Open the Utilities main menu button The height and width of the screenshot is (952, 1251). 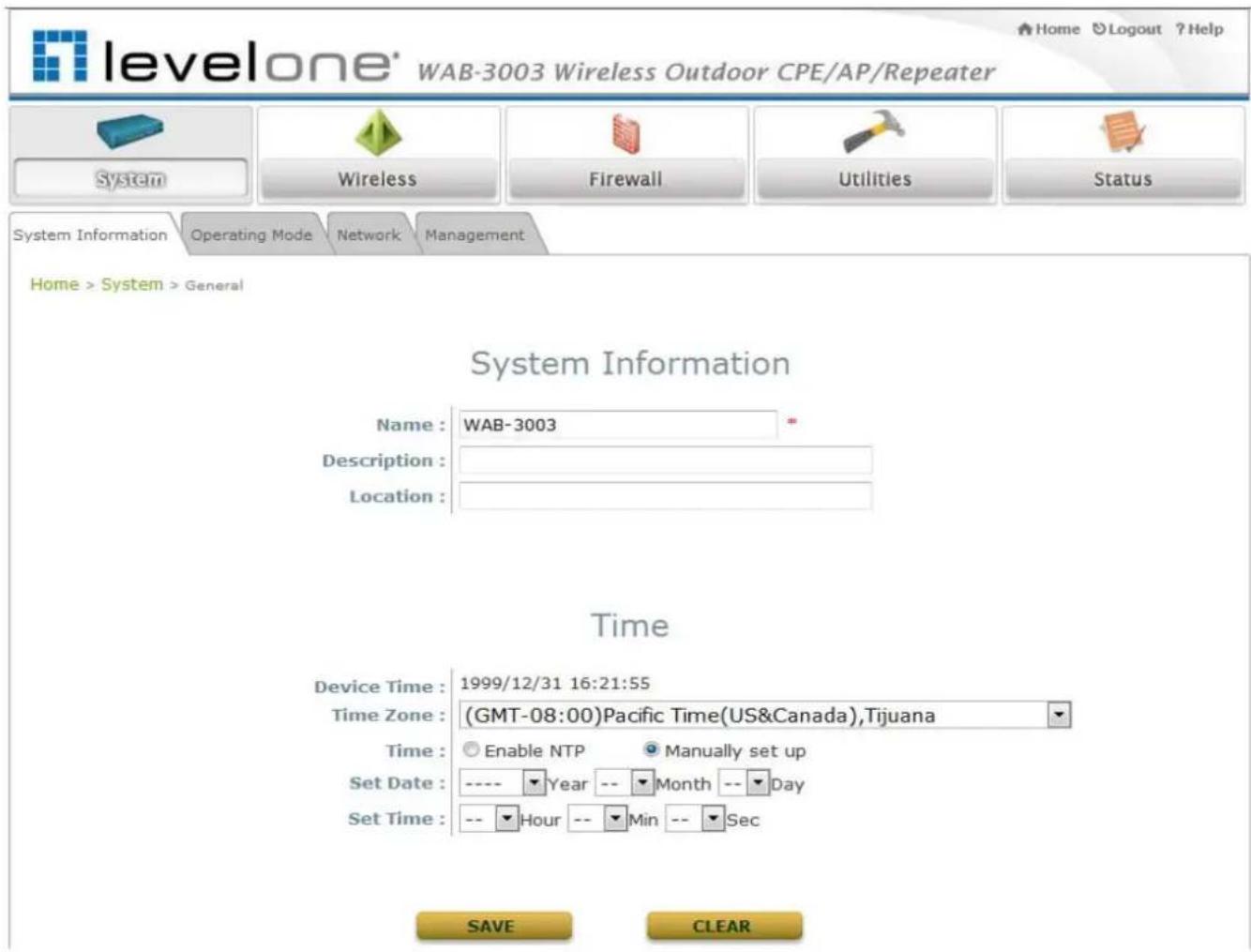click(x=874, y=178)
